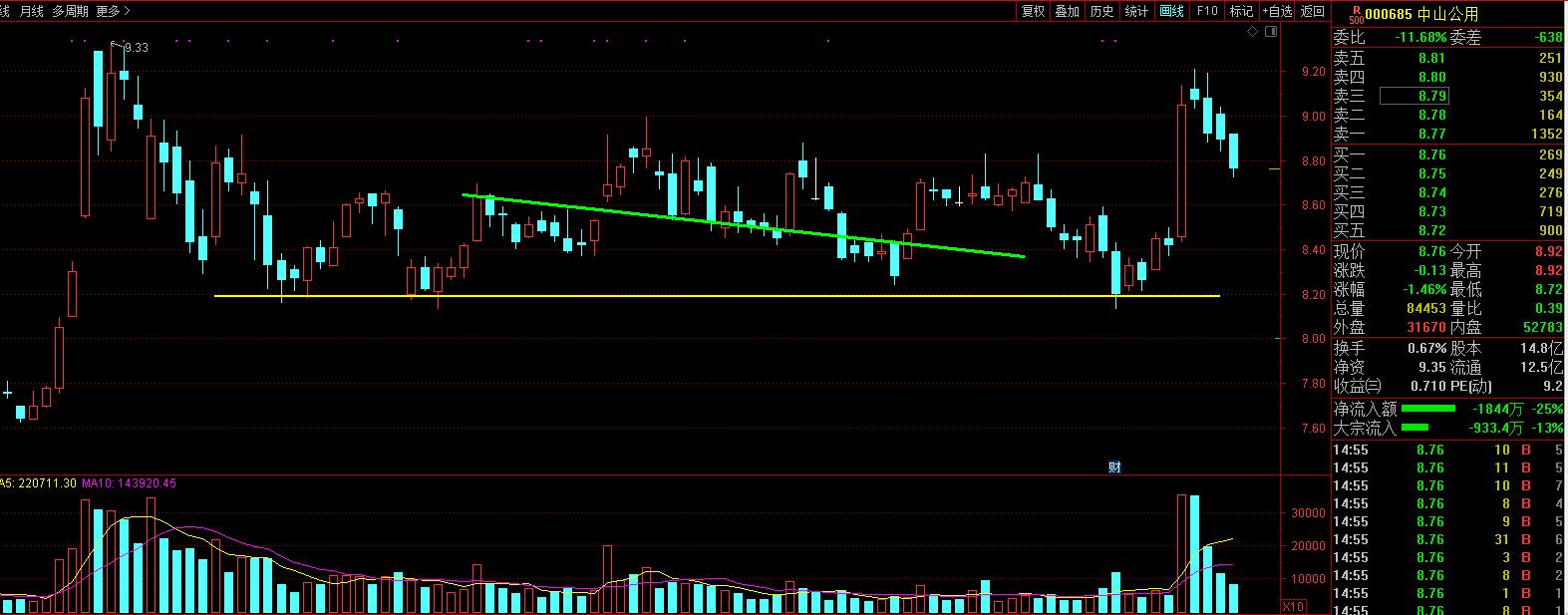
Task: Click the 买五 price 8.72
Action: (x=1431, y=230)
